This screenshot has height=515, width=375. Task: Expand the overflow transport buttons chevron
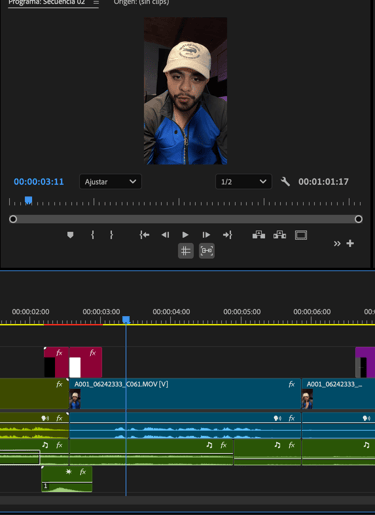[x=337, y=244]
